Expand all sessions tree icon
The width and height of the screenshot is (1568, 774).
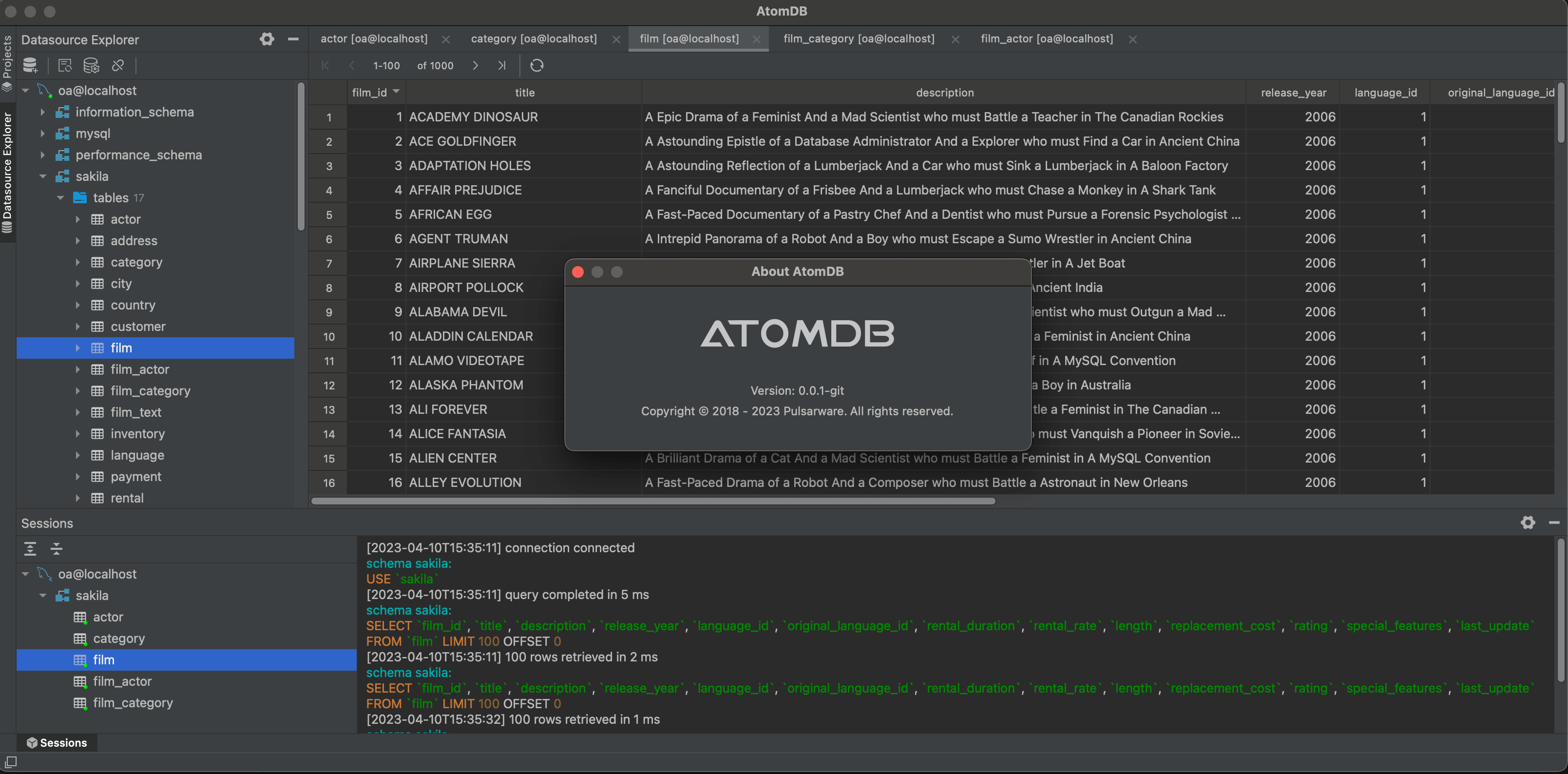click(30, 549)
